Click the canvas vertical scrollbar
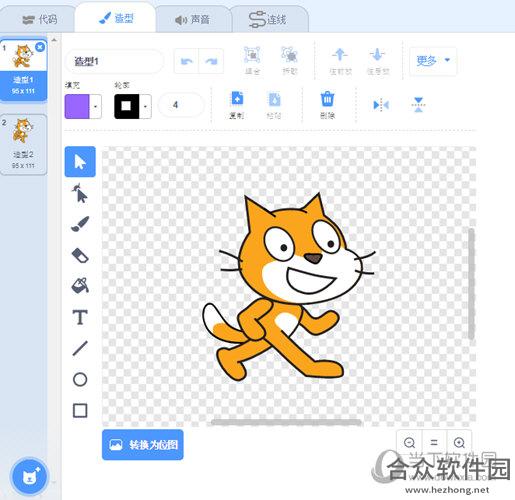The width and height of the screenshot is (515, 500). [471, 284]
